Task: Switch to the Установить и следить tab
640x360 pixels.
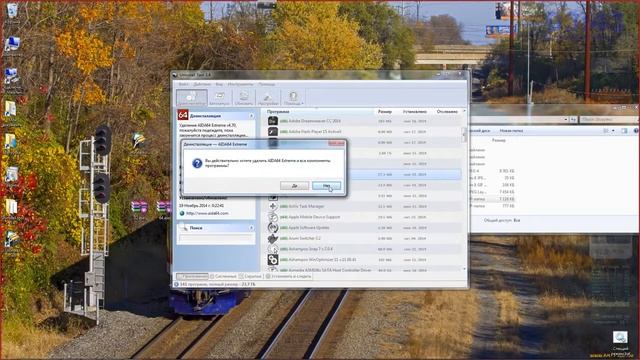Action: tap(289, 276)
